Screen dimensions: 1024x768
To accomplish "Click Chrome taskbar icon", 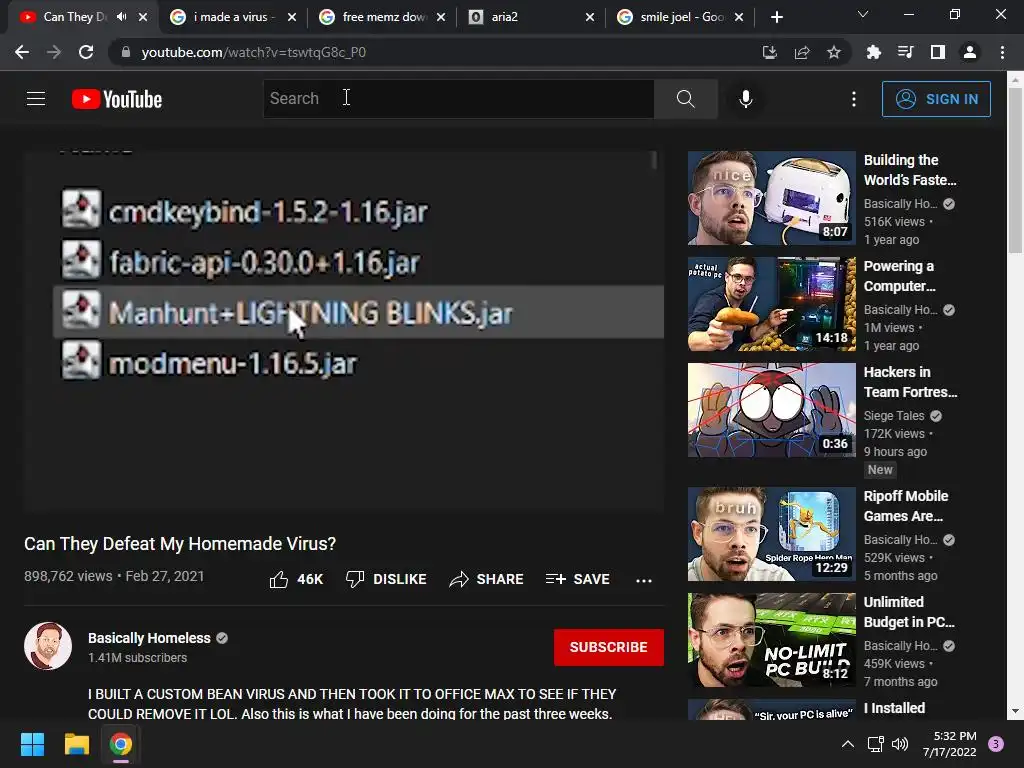I will (x=121, y=744).
